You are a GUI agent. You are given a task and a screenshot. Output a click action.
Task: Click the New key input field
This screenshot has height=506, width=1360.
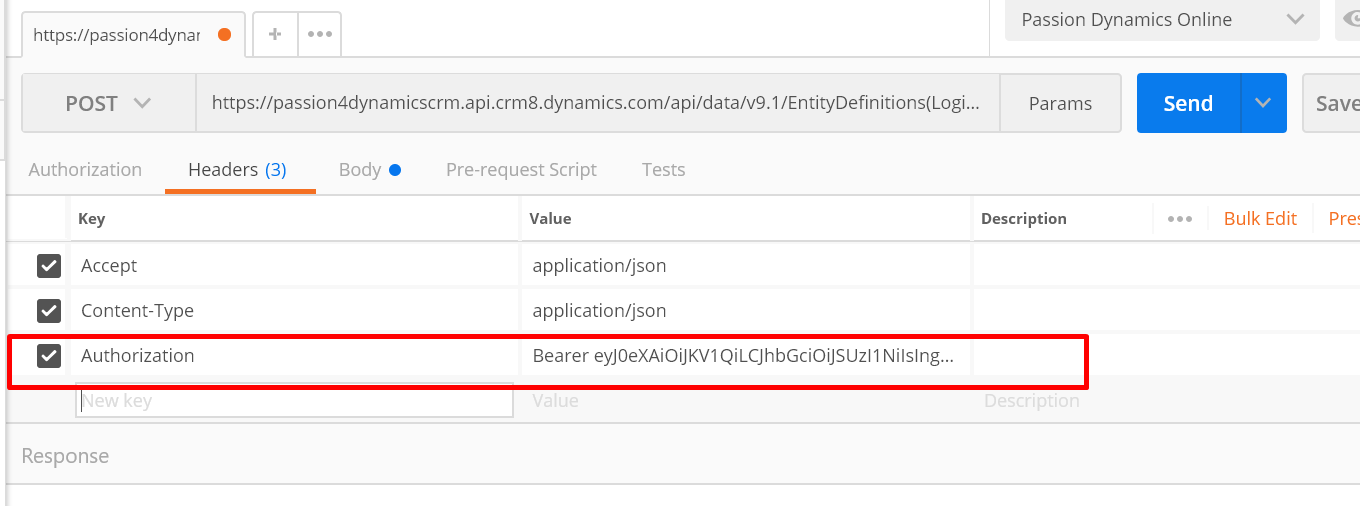pyautogui.click(x=295, y=401)
